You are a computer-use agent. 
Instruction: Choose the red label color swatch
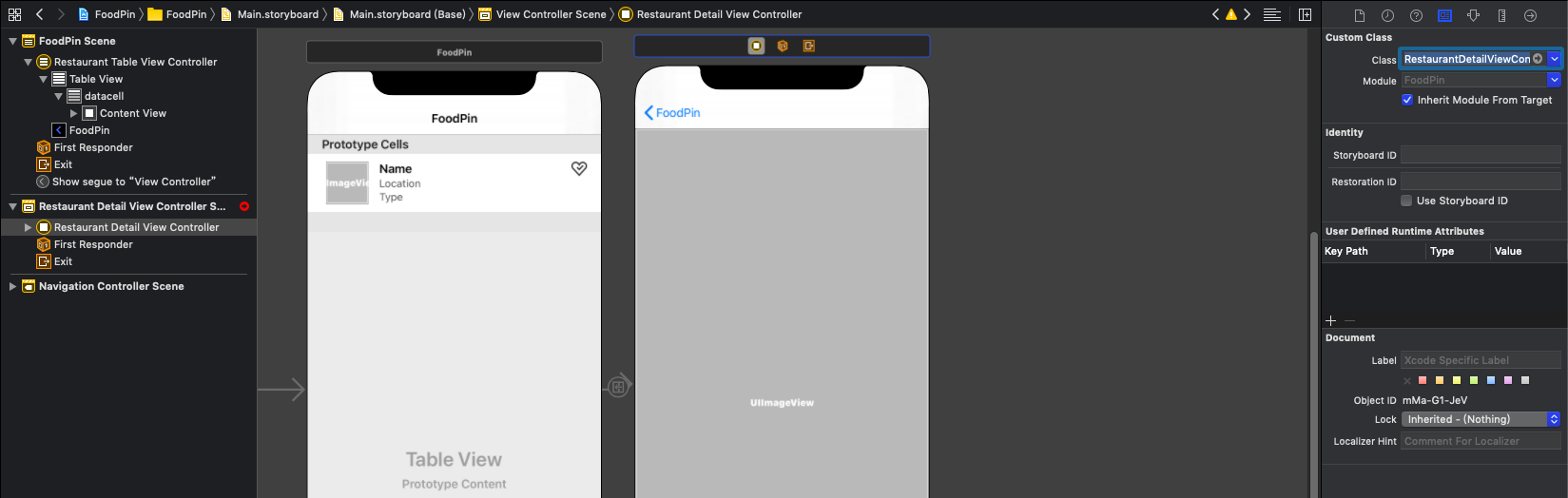[1423, 380]
